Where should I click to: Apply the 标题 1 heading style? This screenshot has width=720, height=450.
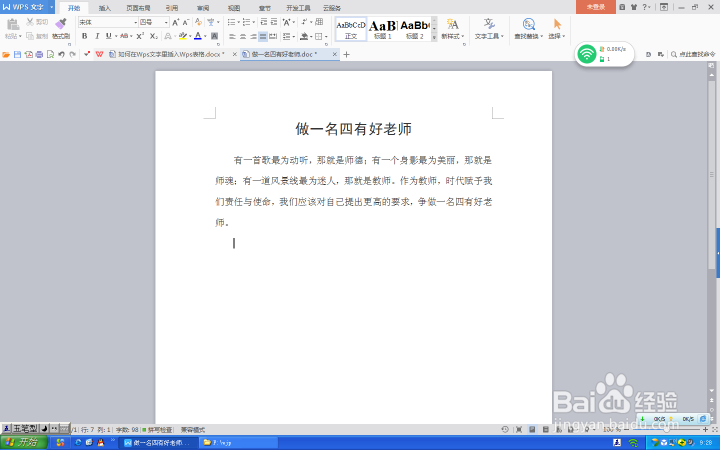pyautogui.click(x=383, y=29)
